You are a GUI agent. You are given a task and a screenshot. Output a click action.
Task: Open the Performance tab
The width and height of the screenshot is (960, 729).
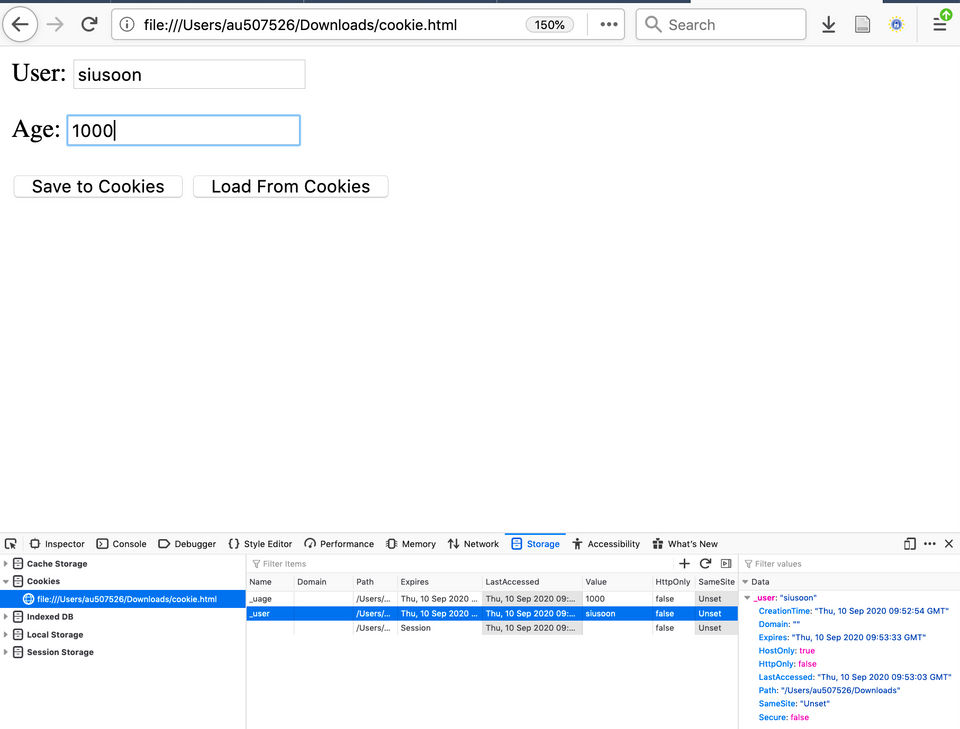339,544
